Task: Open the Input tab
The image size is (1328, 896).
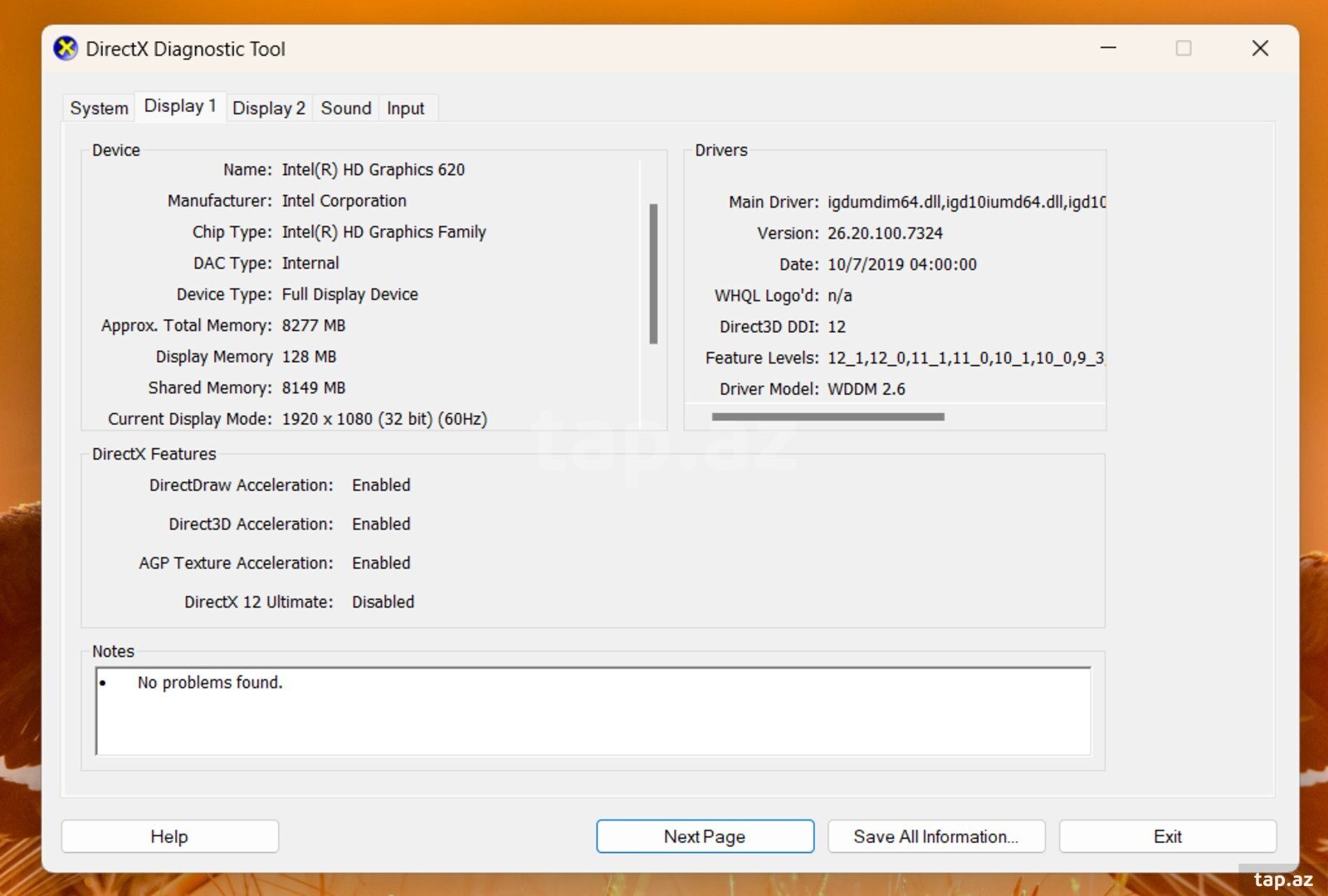Action: tap(405, 108)
